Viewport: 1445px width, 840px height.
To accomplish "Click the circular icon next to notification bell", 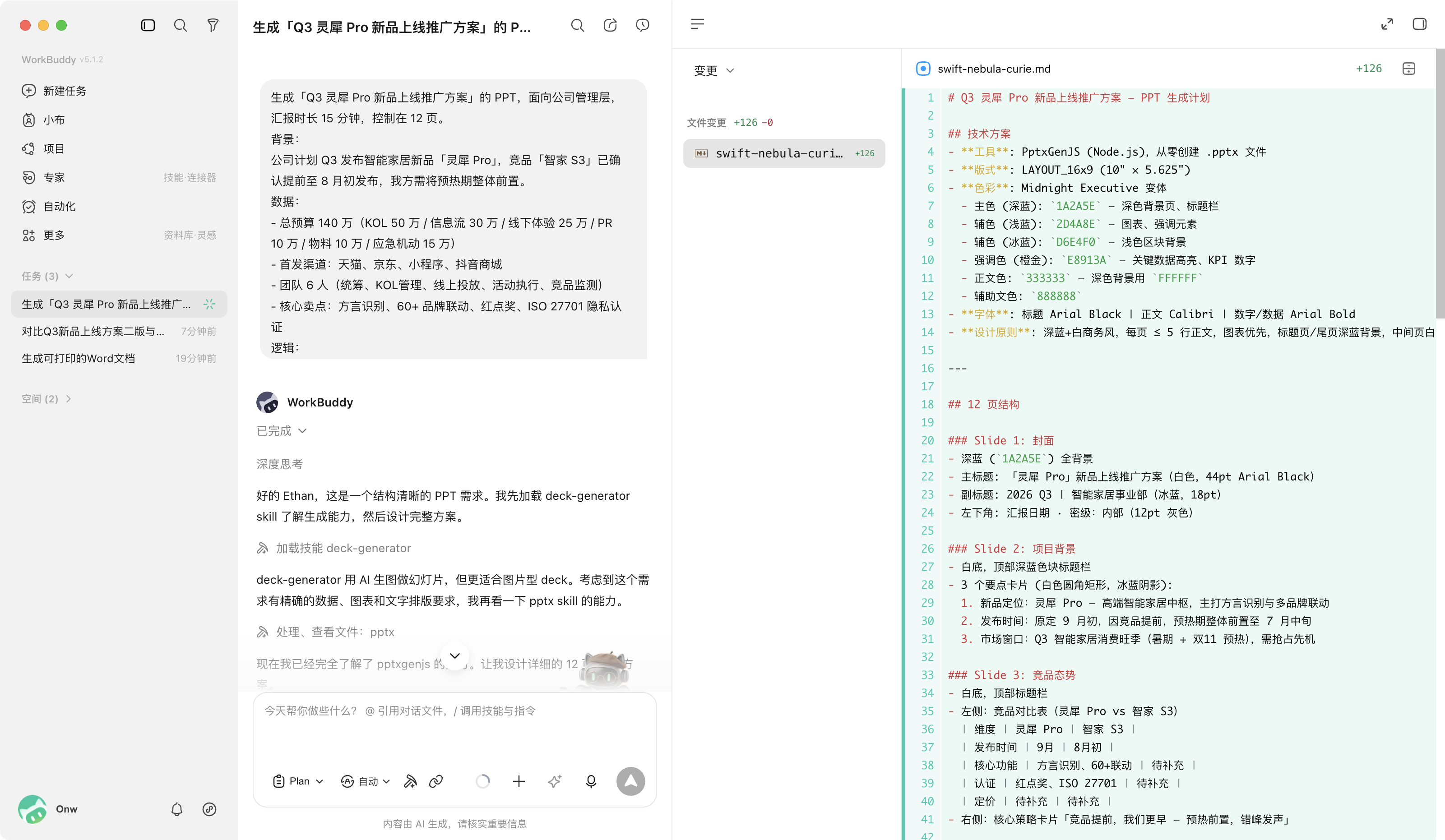I will coord(209,808).
